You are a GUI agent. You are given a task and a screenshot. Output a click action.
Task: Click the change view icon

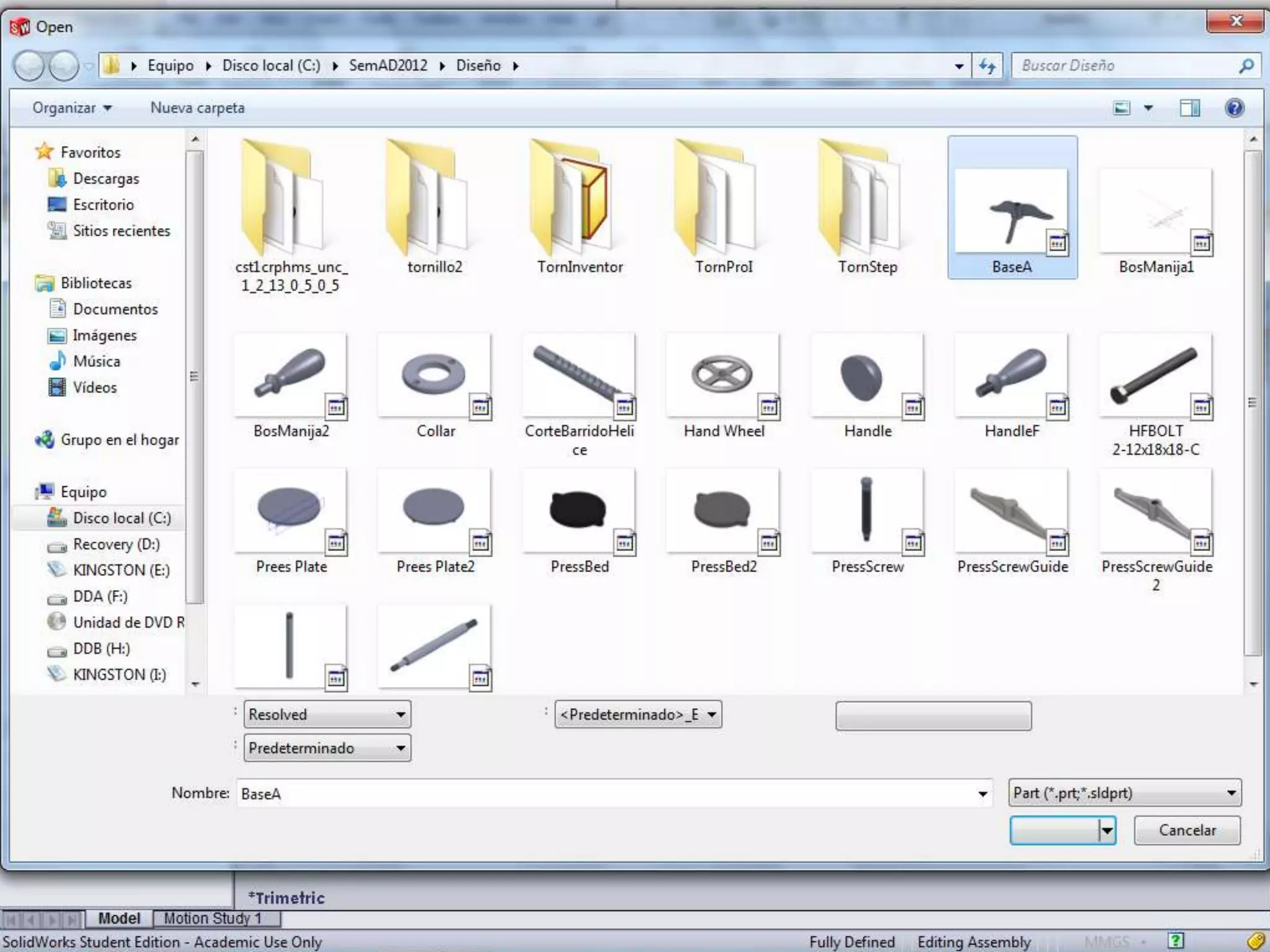point(1122,108)
